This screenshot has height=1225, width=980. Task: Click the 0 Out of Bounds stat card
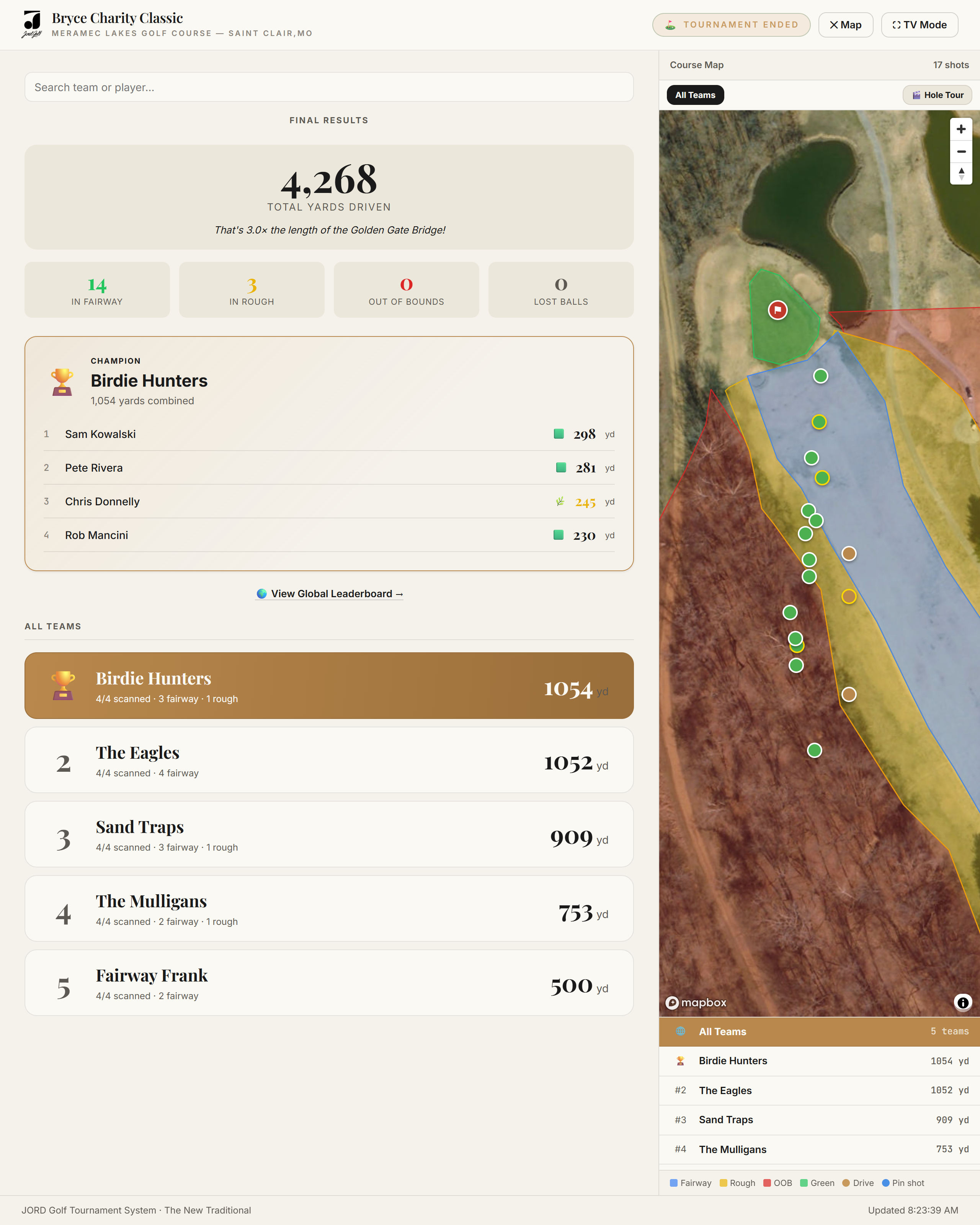click(x=406, y=290)
